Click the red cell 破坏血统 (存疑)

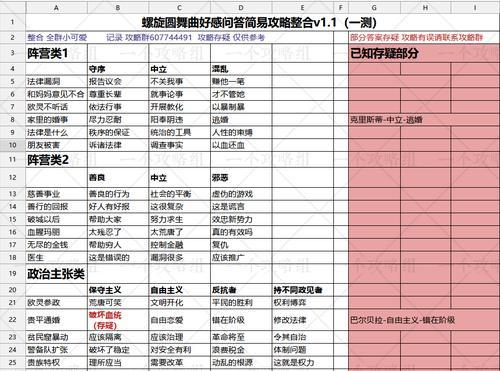[x=118, y=320]
